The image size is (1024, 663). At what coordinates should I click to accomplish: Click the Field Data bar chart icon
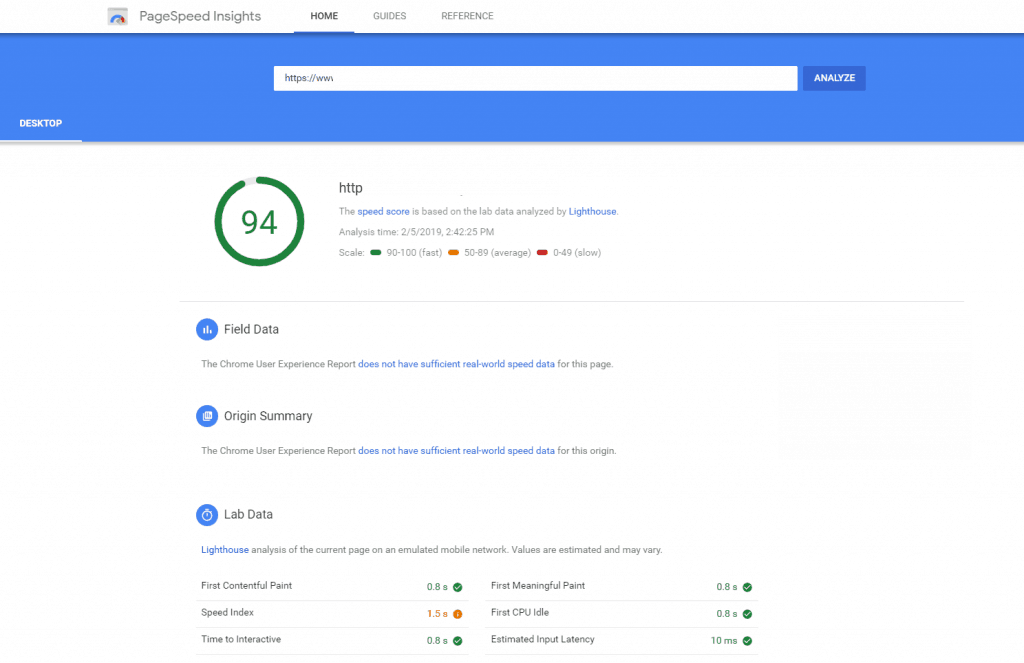207,329
